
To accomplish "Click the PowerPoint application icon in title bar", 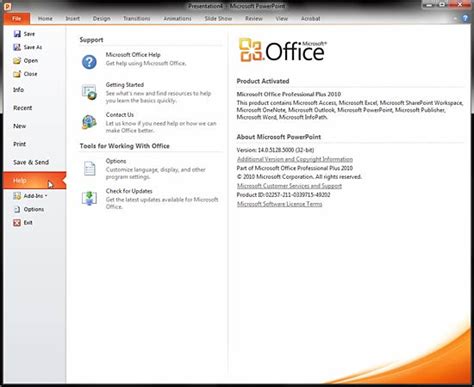I will tap(7, 6).
